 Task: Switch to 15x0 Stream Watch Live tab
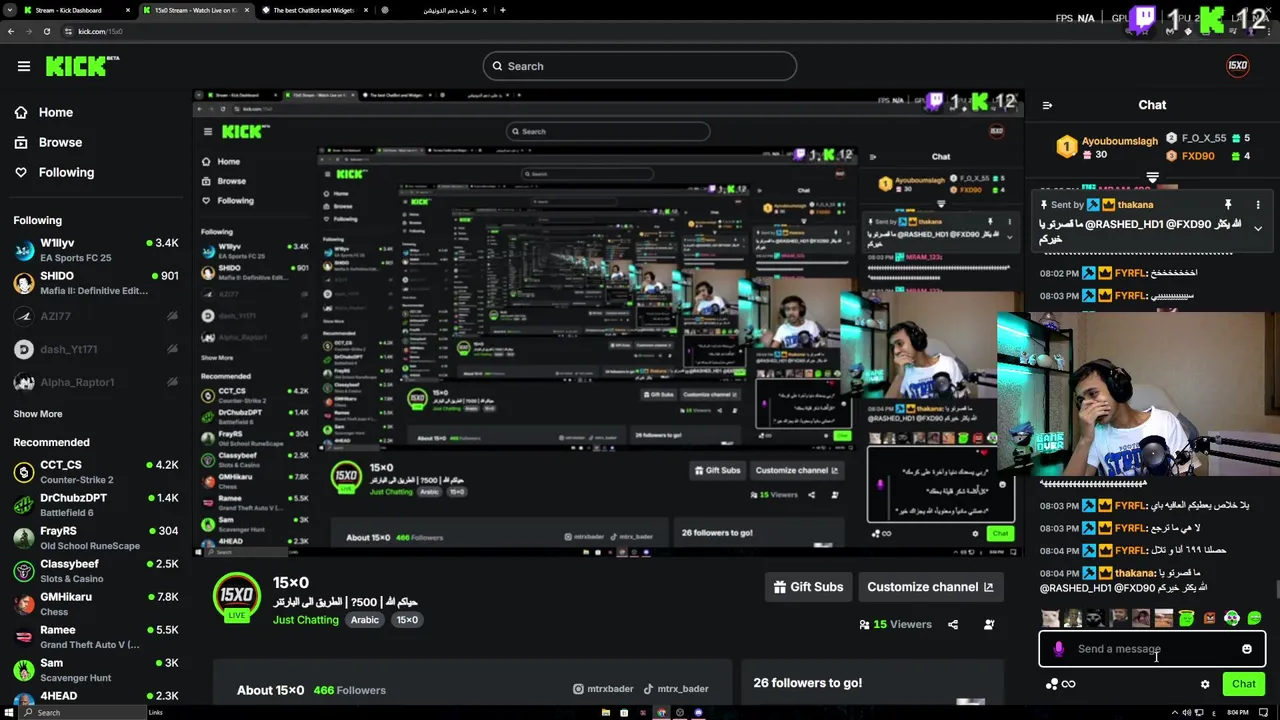(196, 10)
